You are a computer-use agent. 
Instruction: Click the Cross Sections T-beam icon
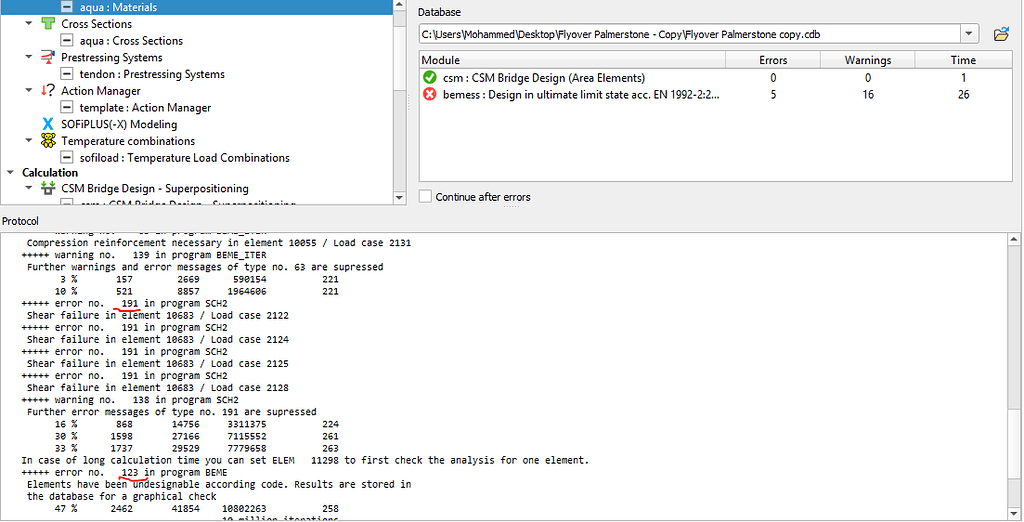(48, 24)
